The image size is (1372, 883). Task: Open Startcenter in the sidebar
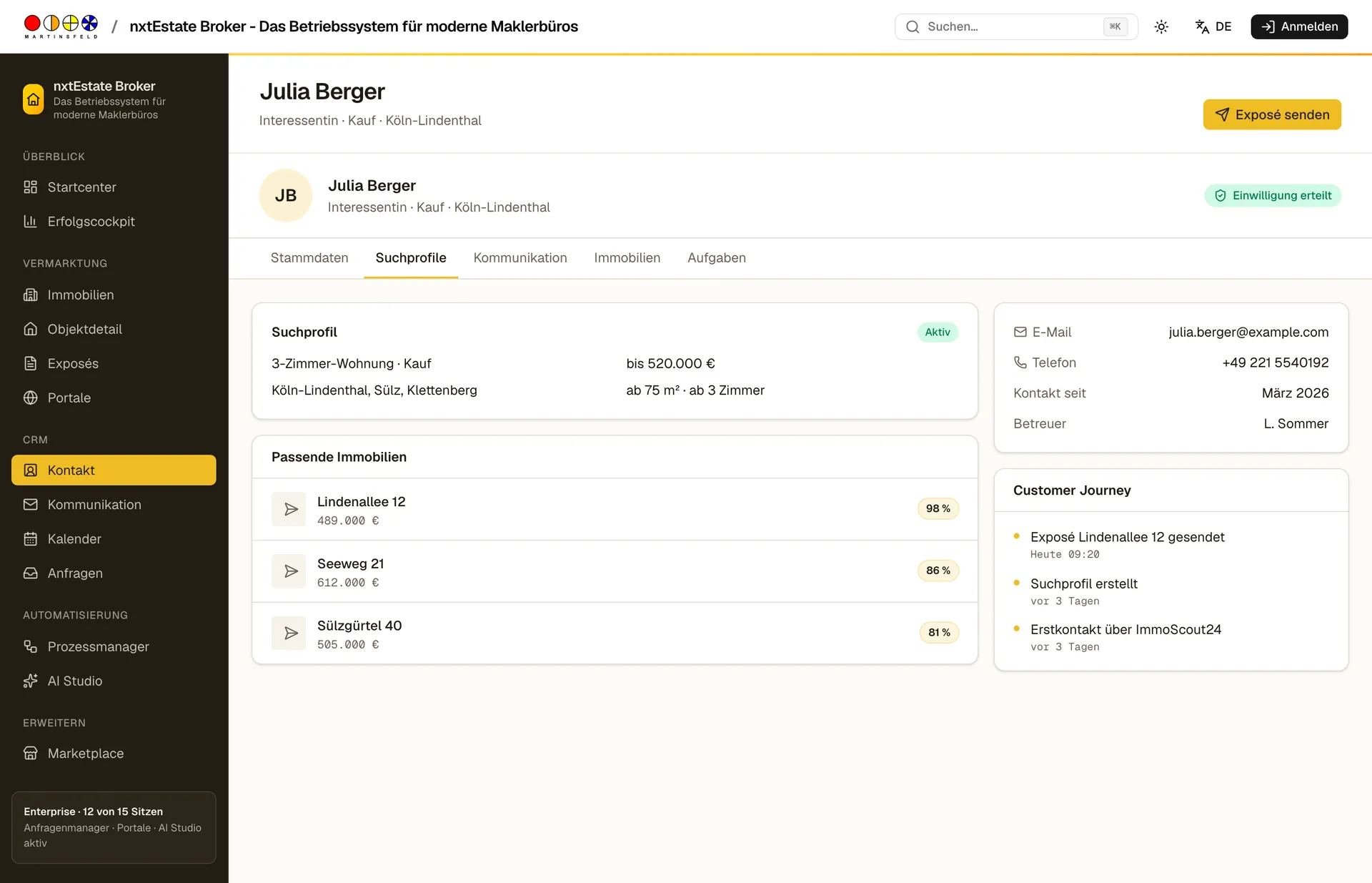coord(114,187)
